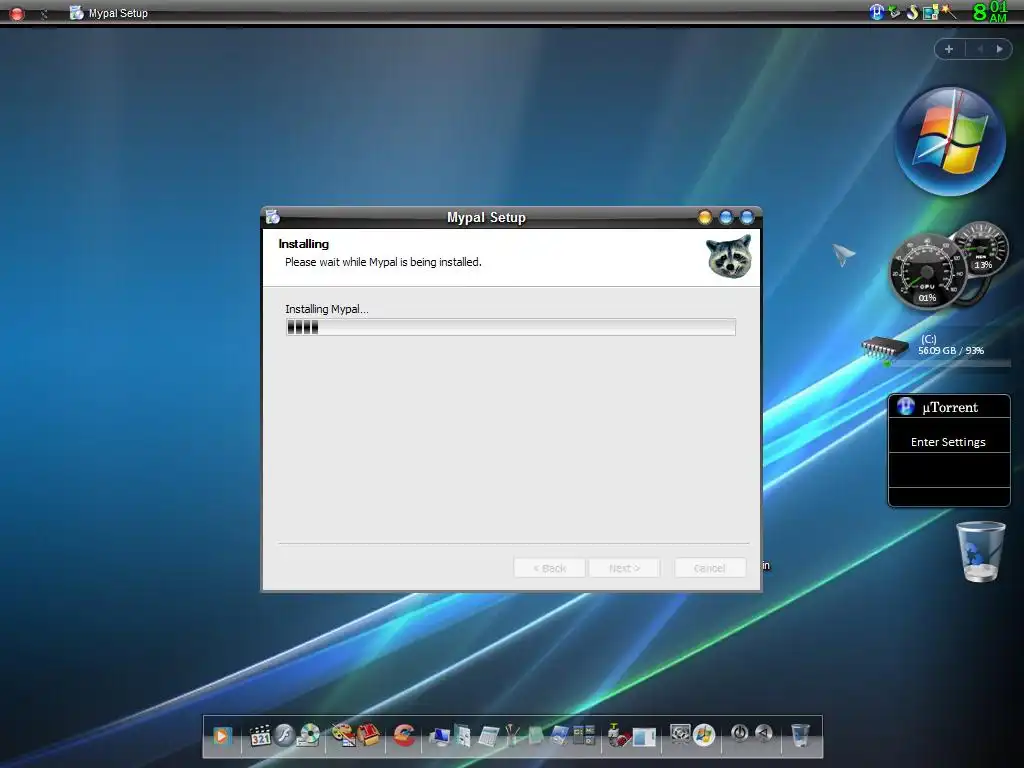Screen dimensions: 1024x768
Task: Open the pencil cup dock icon
Action: 513,735
